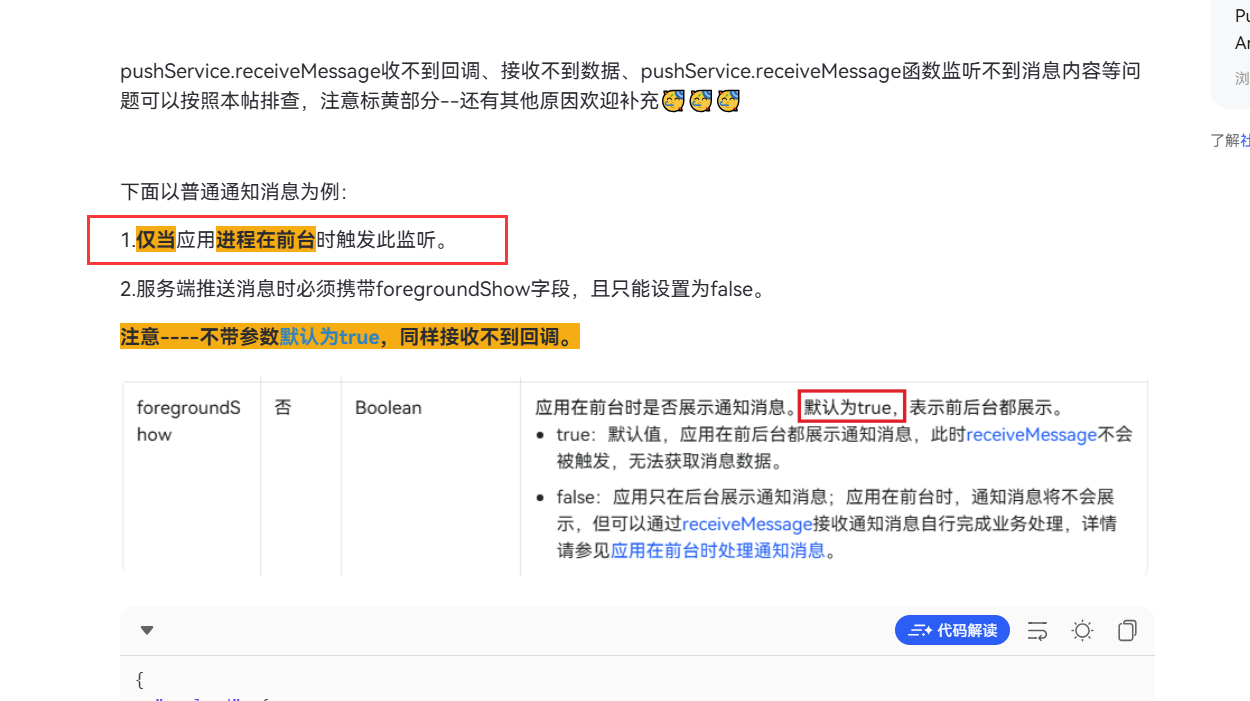
Task: Click the middle smiley emoji after 欢迎补充
Action: tap(701, 100)
